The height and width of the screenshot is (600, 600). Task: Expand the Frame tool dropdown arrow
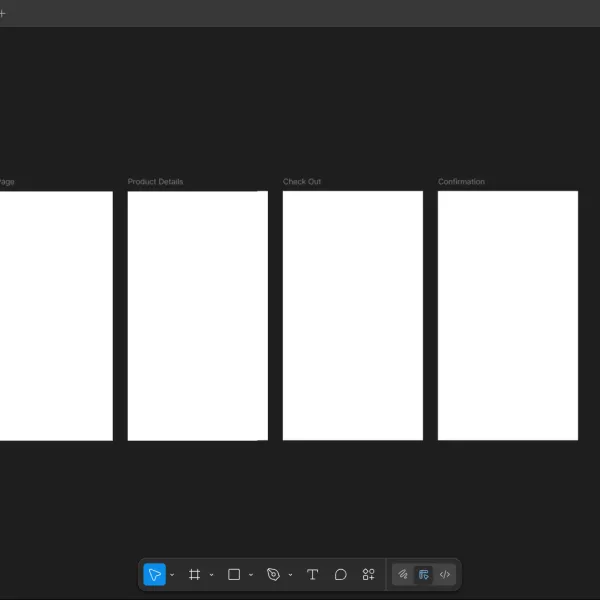(x=212, y=575)
